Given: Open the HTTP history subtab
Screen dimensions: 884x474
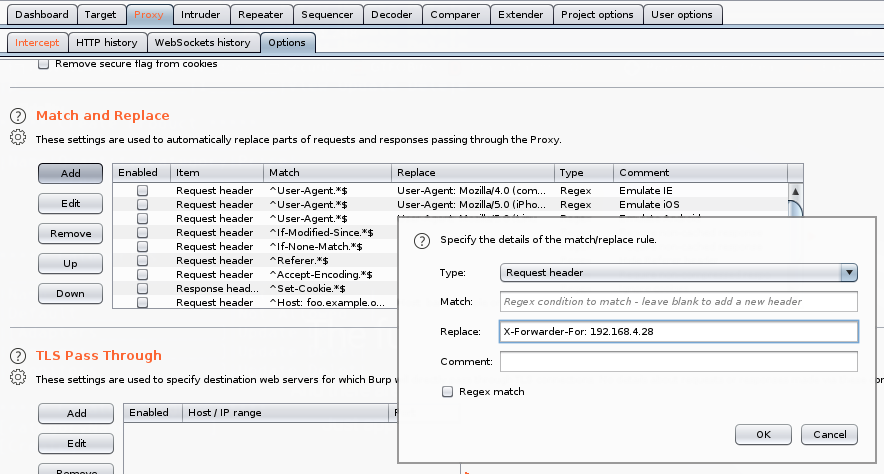Looking at the screenshot, I should (106, 43).
